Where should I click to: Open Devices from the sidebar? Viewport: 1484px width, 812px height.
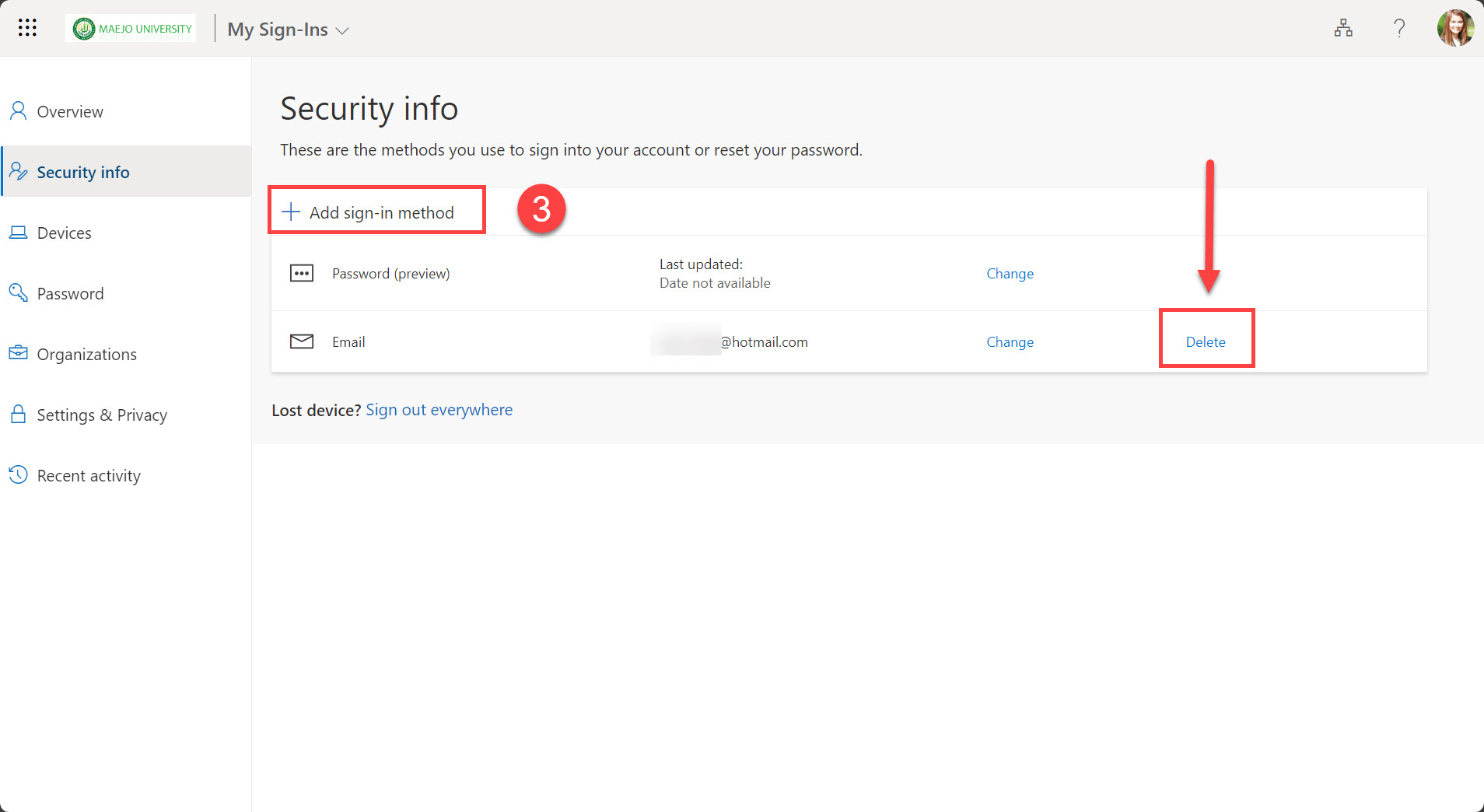click(x=64, y=233)
